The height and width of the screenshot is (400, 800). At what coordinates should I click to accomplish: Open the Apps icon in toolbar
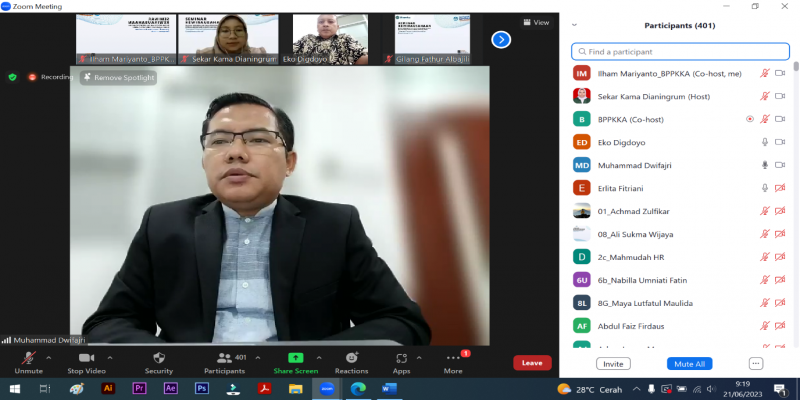401,358
